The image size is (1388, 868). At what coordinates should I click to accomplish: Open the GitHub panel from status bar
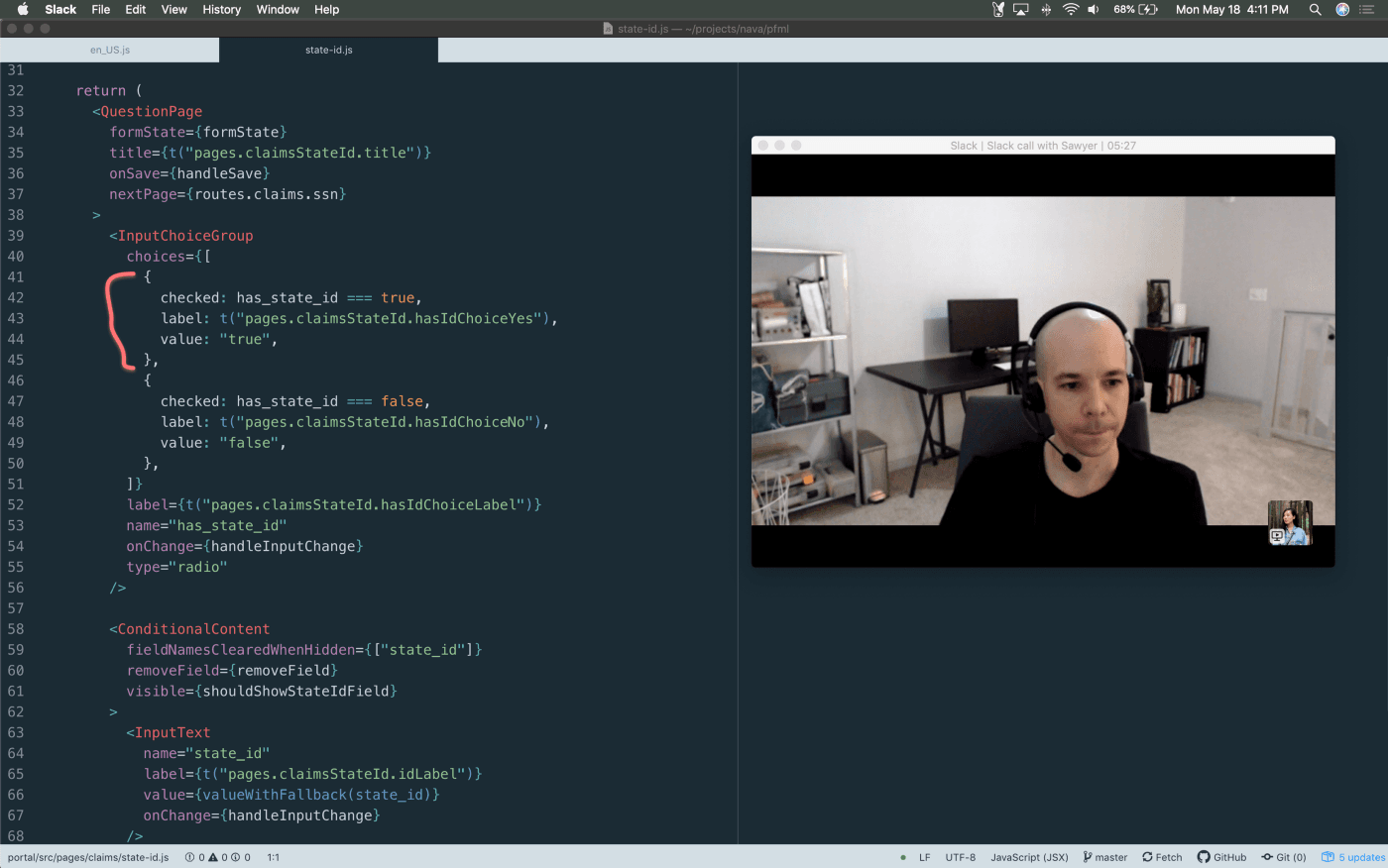click(1221, 857)
